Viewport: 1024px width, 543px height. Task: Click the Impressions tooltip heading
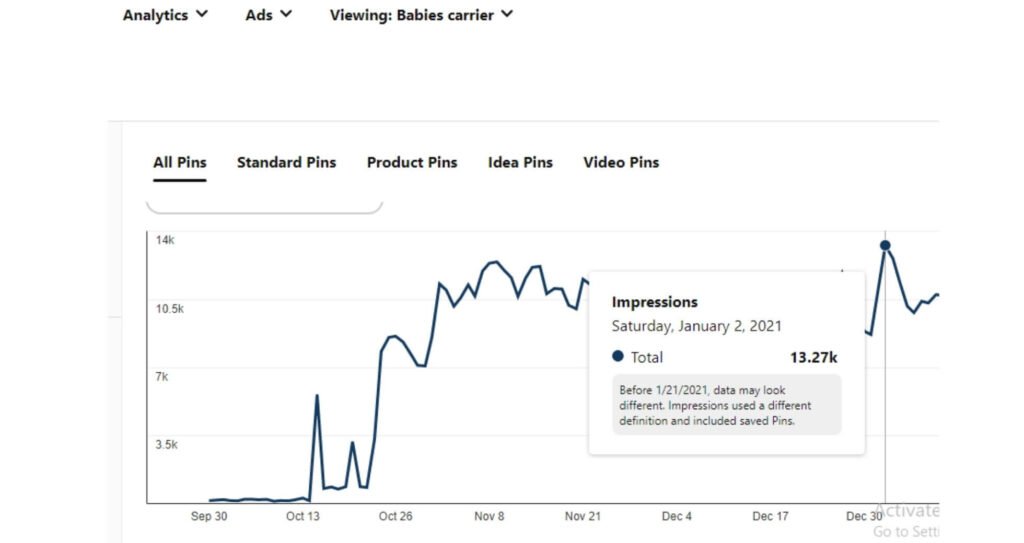point(655,302)
